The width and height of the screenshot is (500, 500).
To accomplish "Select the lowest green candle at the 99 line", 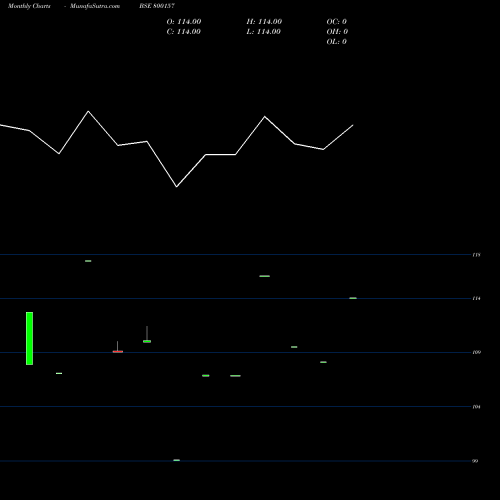I will coord(177,460).
